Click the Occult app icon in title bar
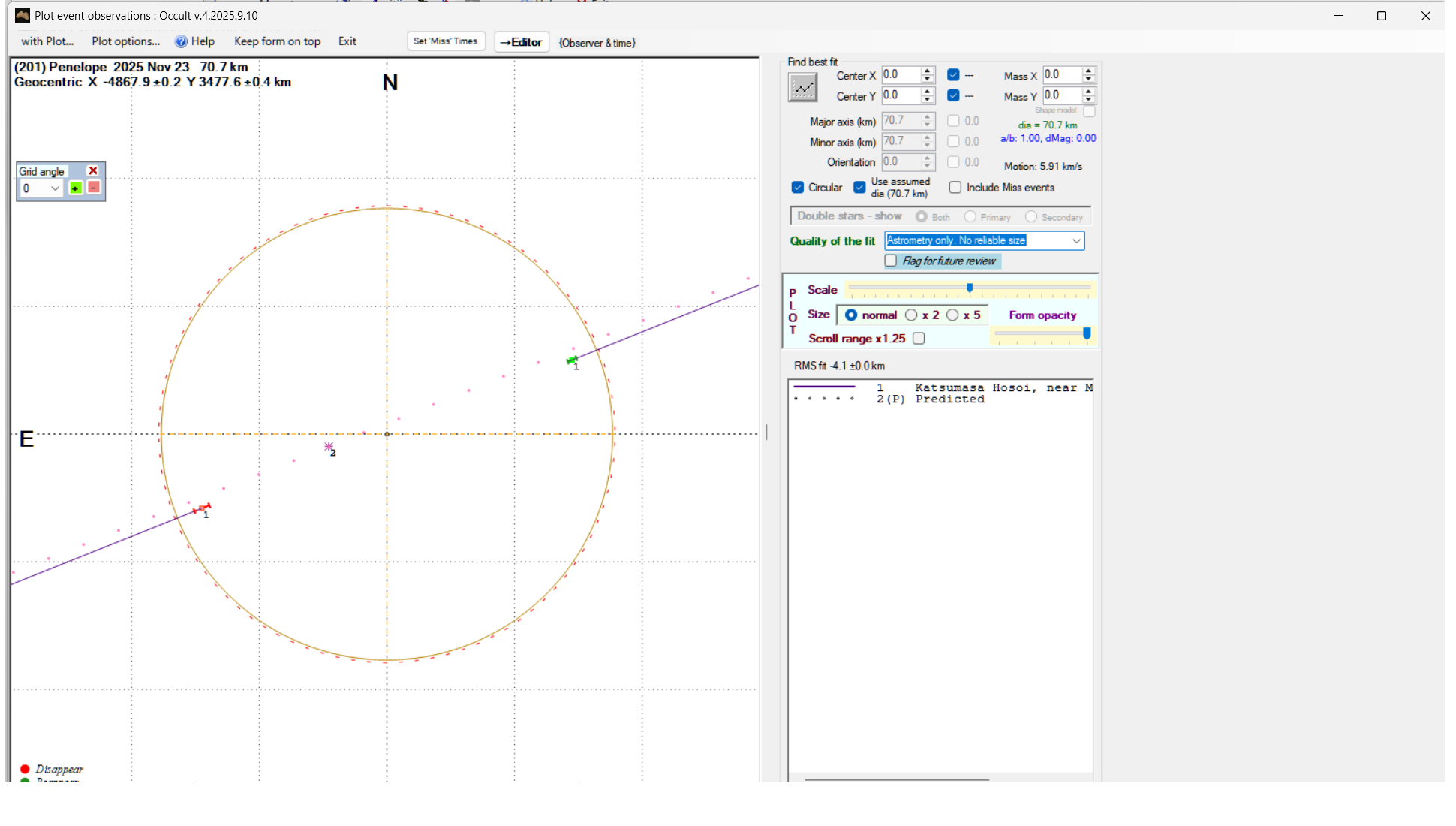Screen dimensions: 1456x826 [x=23, y=15]
